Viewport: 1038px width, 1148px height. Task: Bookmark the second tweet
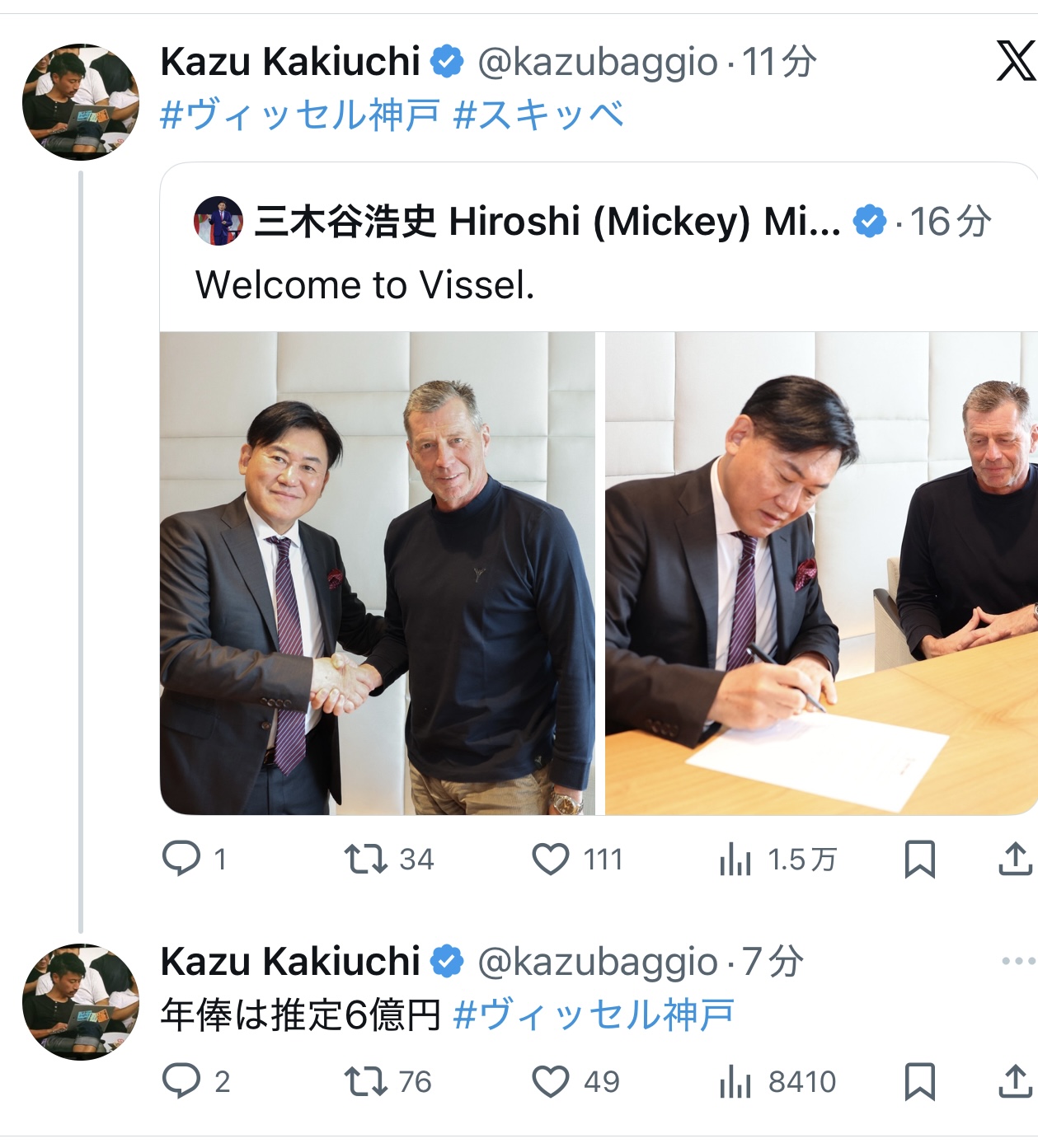[919, 1082]
